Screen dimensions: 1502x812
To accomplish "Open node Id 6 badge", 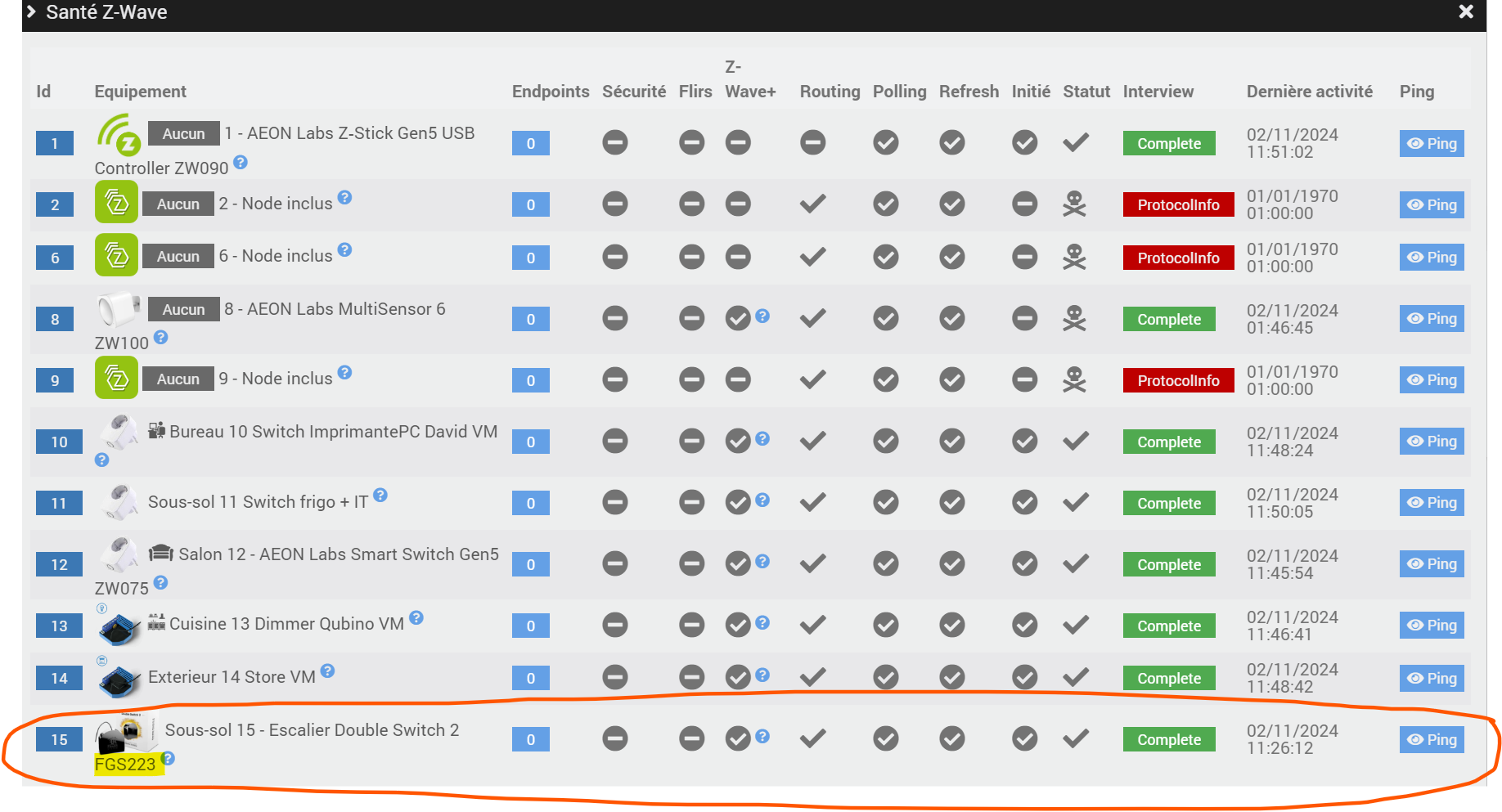I will (x=55, y=258).
